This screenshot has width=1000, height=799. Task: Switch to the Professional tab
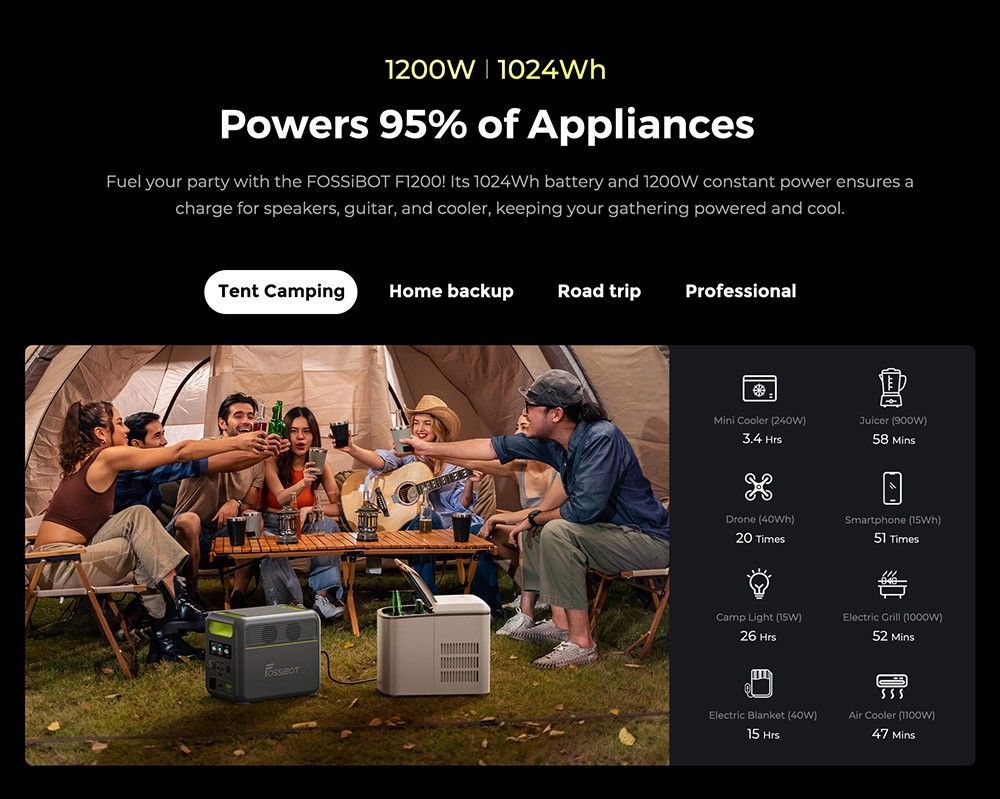(740, 291)
